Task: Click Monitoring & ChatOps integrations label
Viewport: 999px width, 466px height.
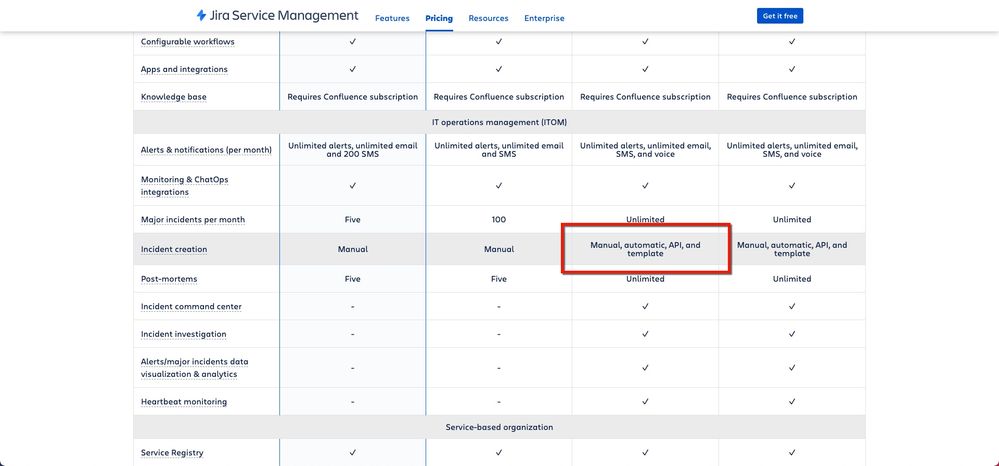Action: click(x=184, y=186)
